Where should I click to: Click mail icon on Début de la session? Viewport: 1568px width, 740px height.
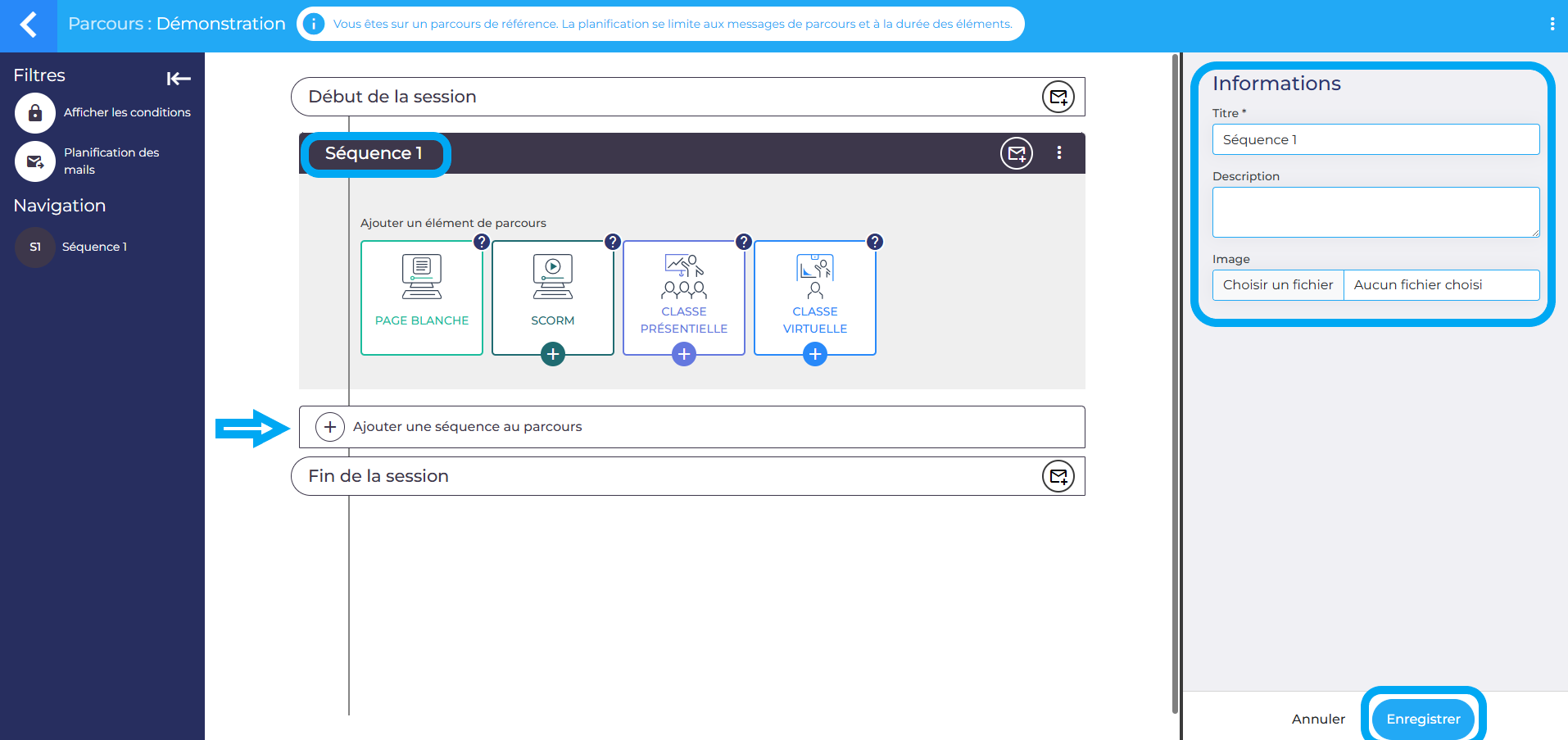click(x=1058, y=97)
